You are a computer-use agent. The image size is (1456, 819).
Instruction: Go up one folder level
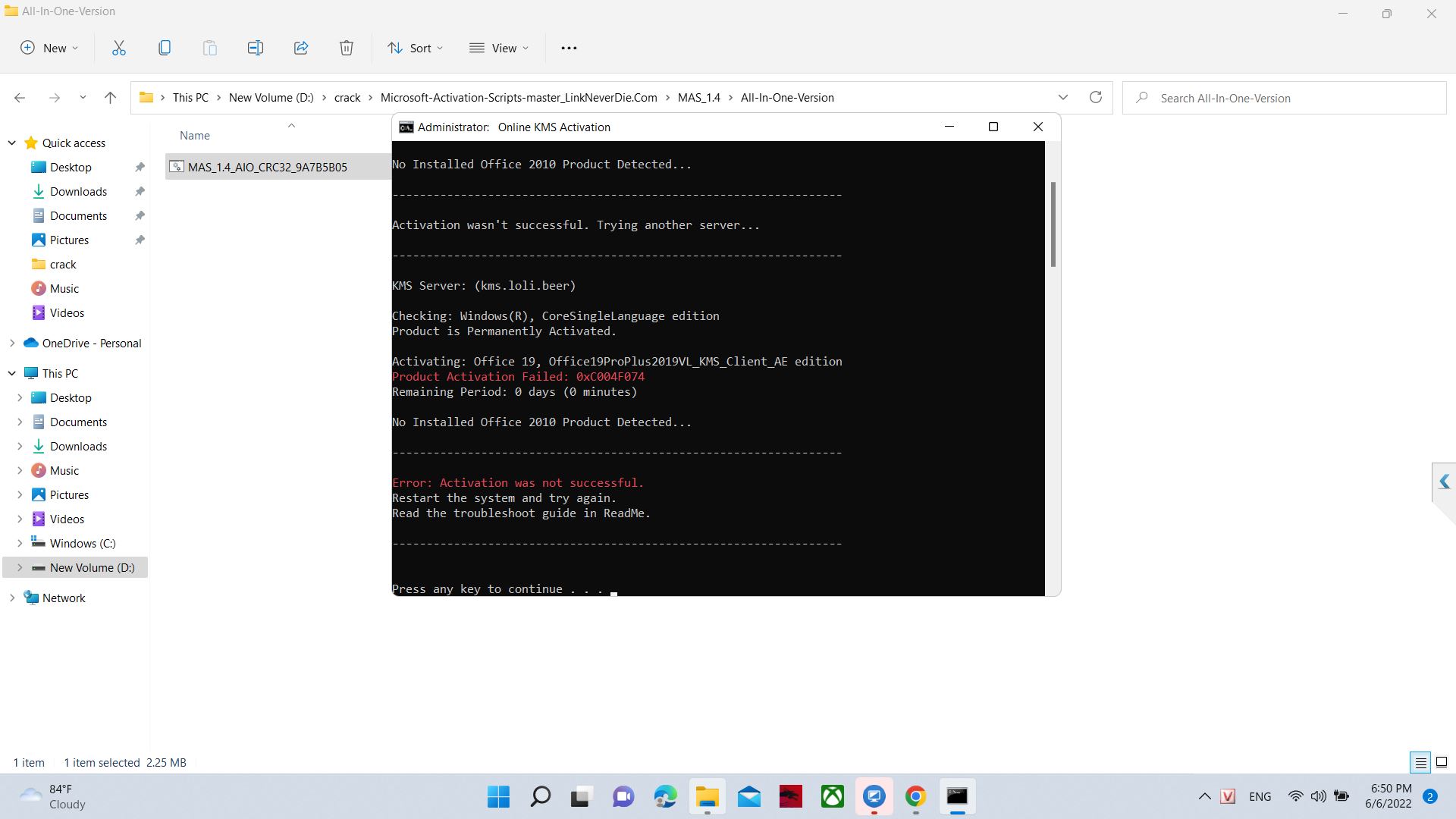pyautogui.click(x=110, y=97)
